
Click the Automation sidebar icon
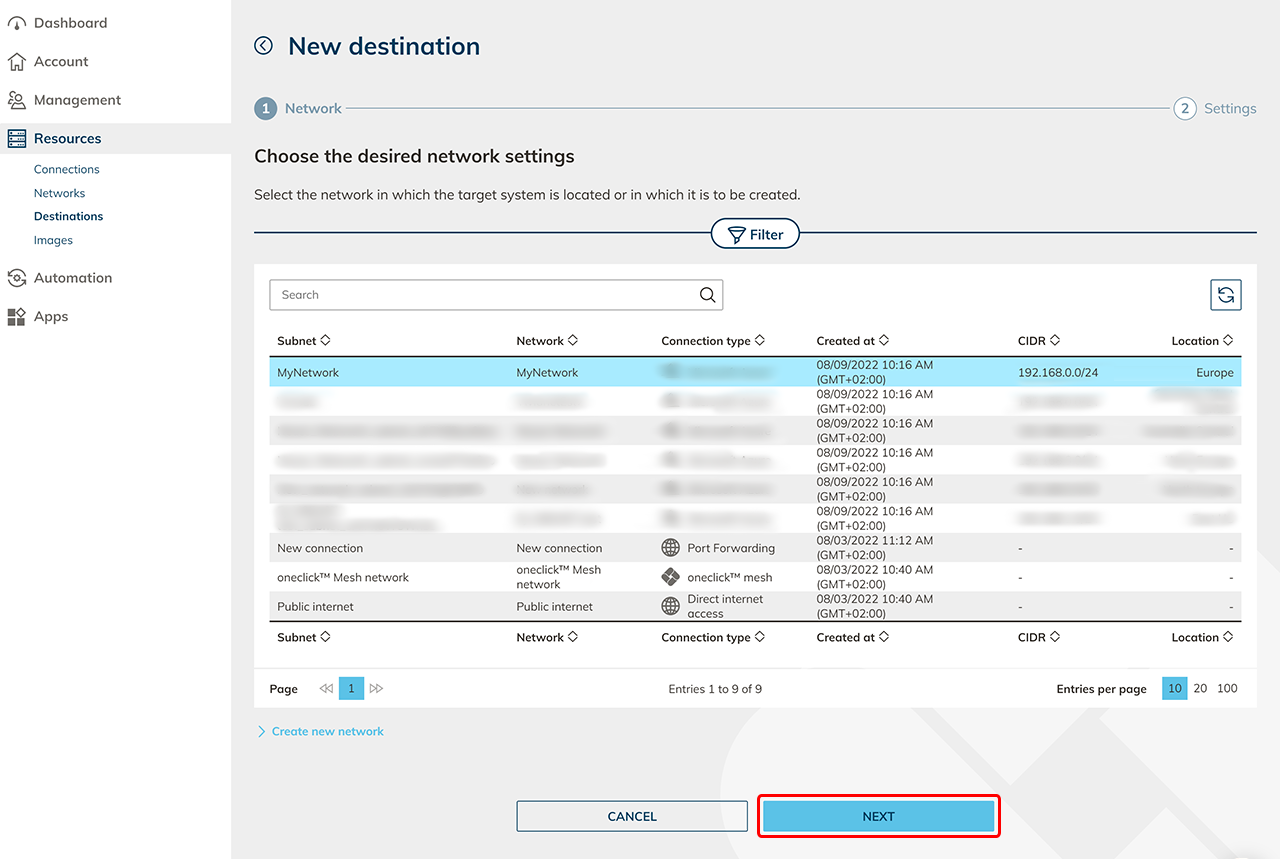16,278
